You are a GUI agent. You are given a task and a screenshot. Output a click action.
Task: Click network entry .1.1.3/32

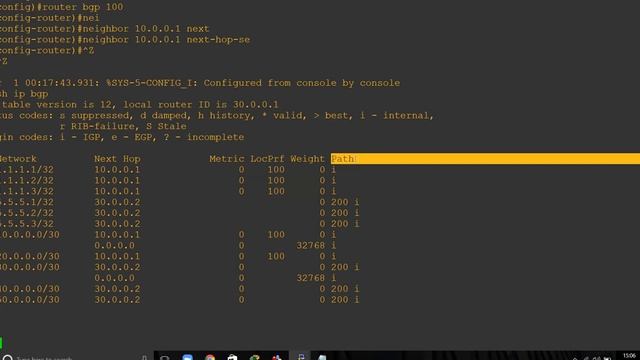point(27,191)
